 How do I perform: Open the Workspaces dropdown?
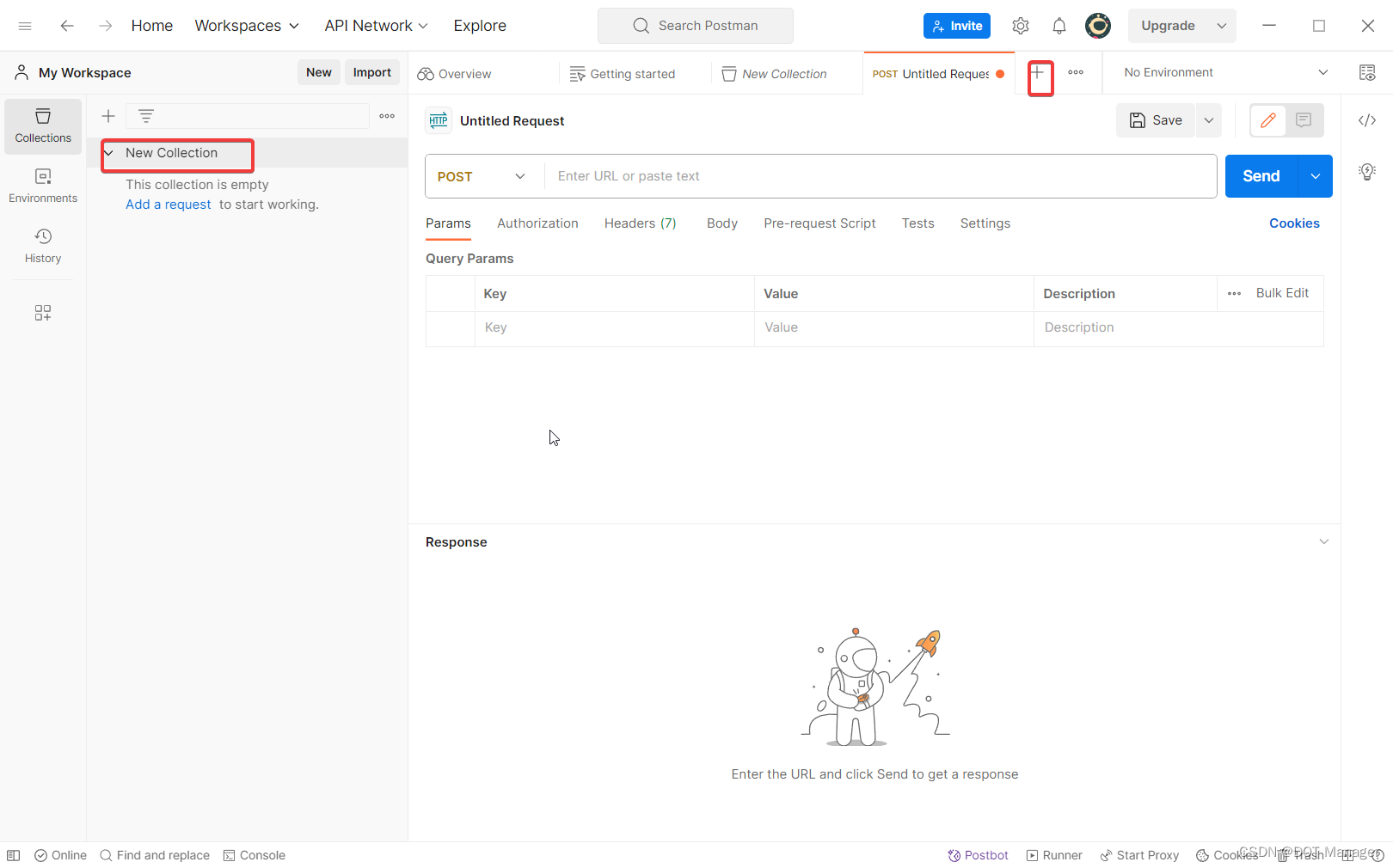pos(247,26)
